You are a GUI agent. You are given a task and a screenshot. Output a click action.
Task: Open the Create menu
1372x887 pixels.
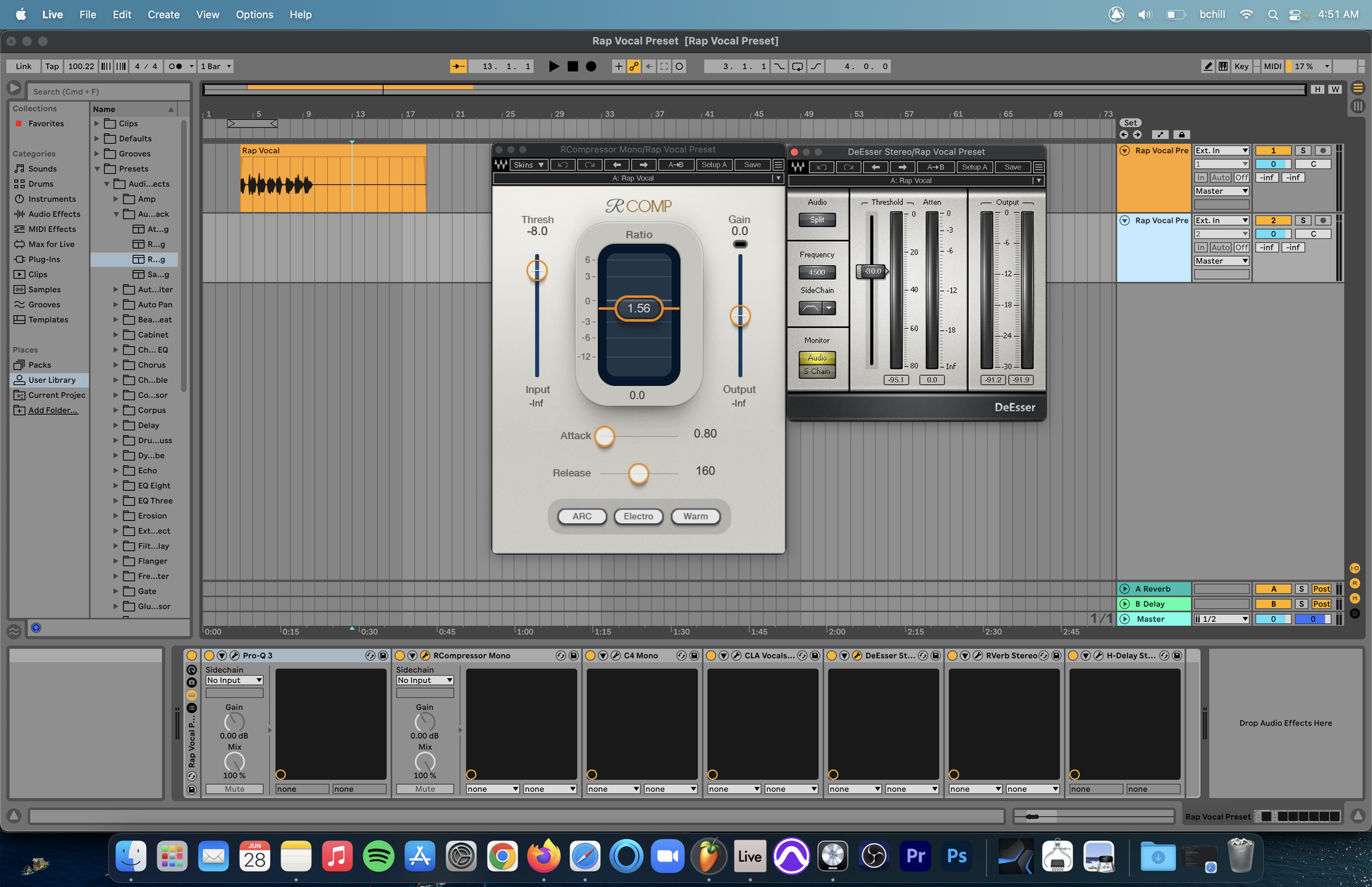click(x=163, y=14)
